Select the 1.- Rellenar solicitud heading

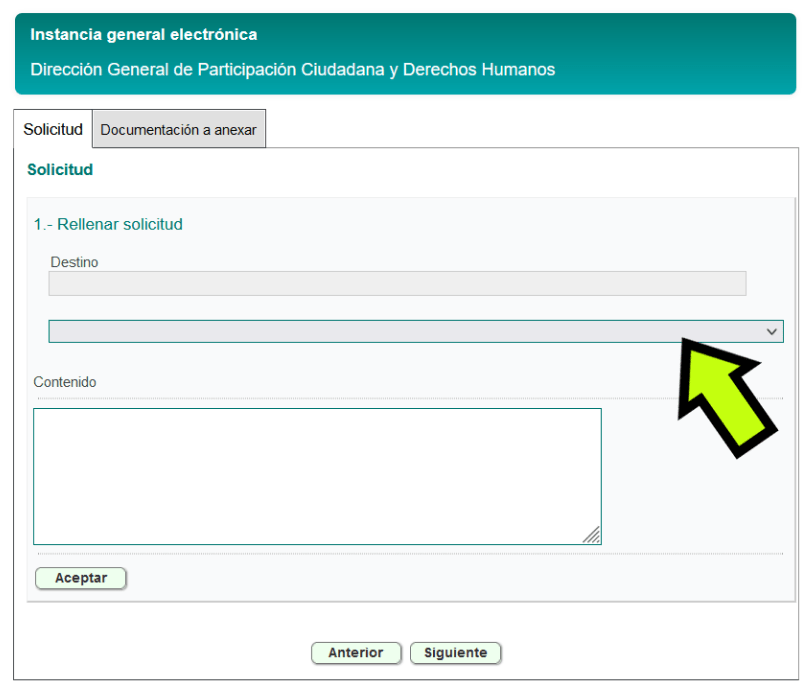click(x=108, y=225)
